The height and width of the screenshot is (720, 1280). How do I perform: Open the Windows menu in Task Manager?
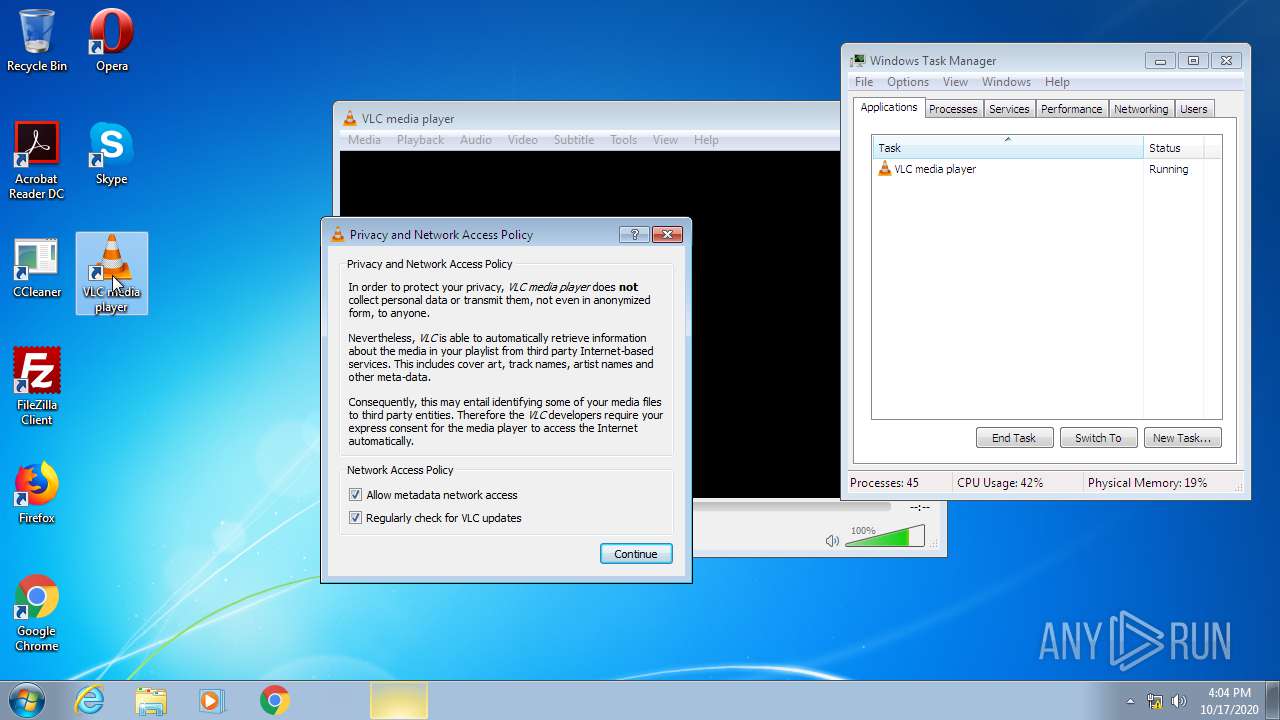click(1006, 82)
